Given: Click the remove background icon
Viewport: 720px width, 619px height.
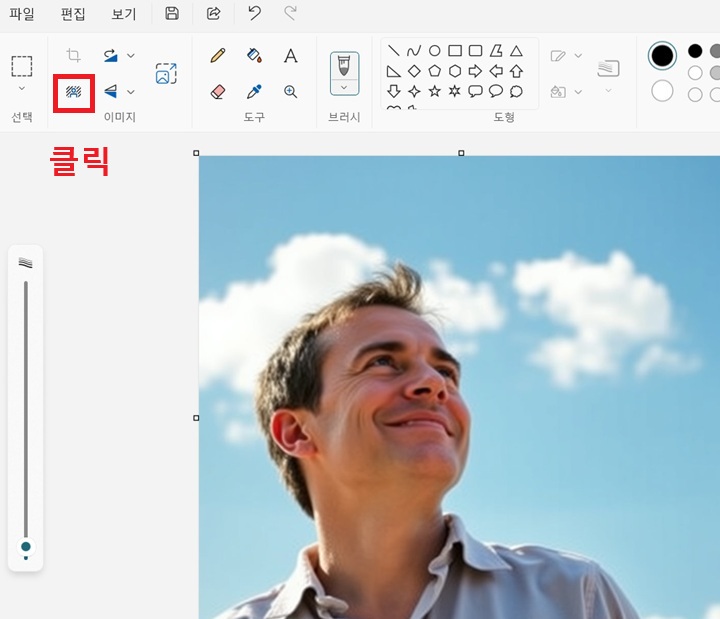Looking at the screenshot, I should [x=73, y=92].
